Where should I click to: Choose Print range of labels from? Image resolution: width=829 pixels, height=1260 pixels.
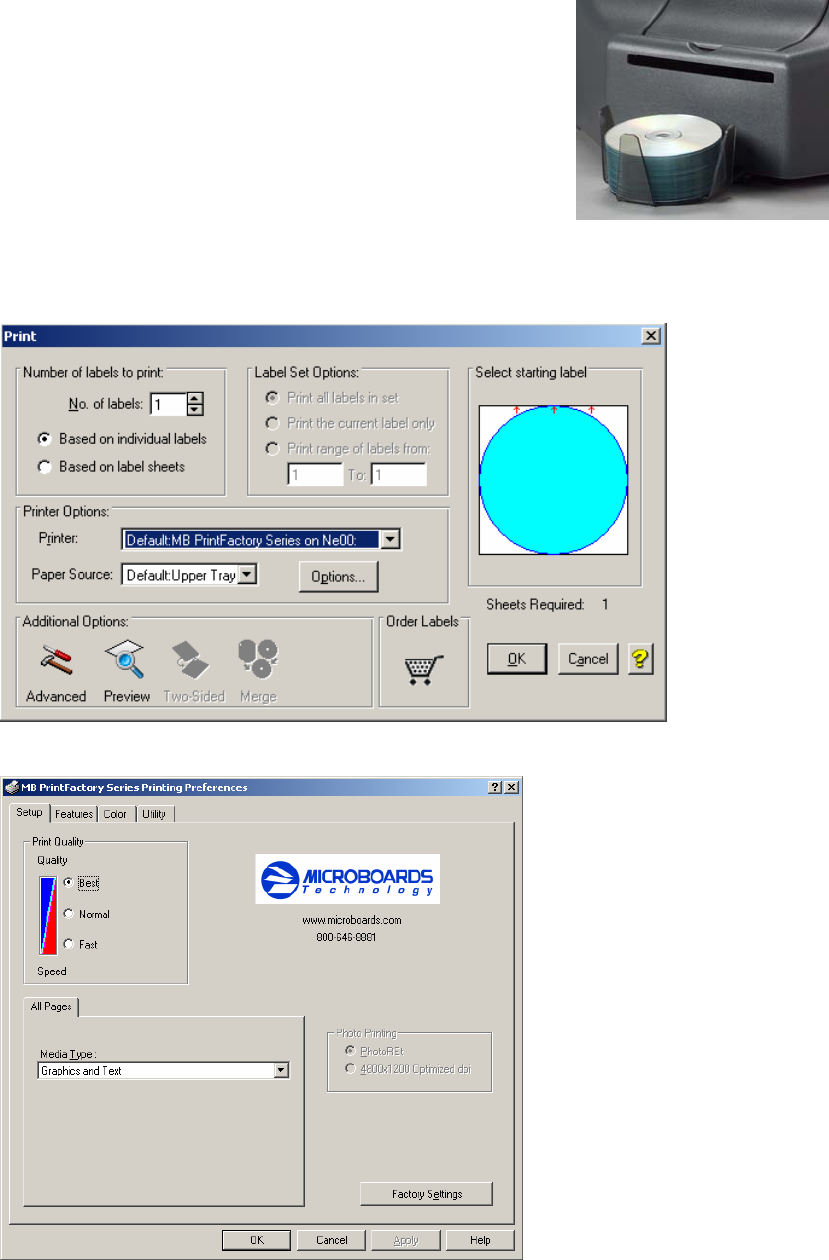[x=273, y=448]
